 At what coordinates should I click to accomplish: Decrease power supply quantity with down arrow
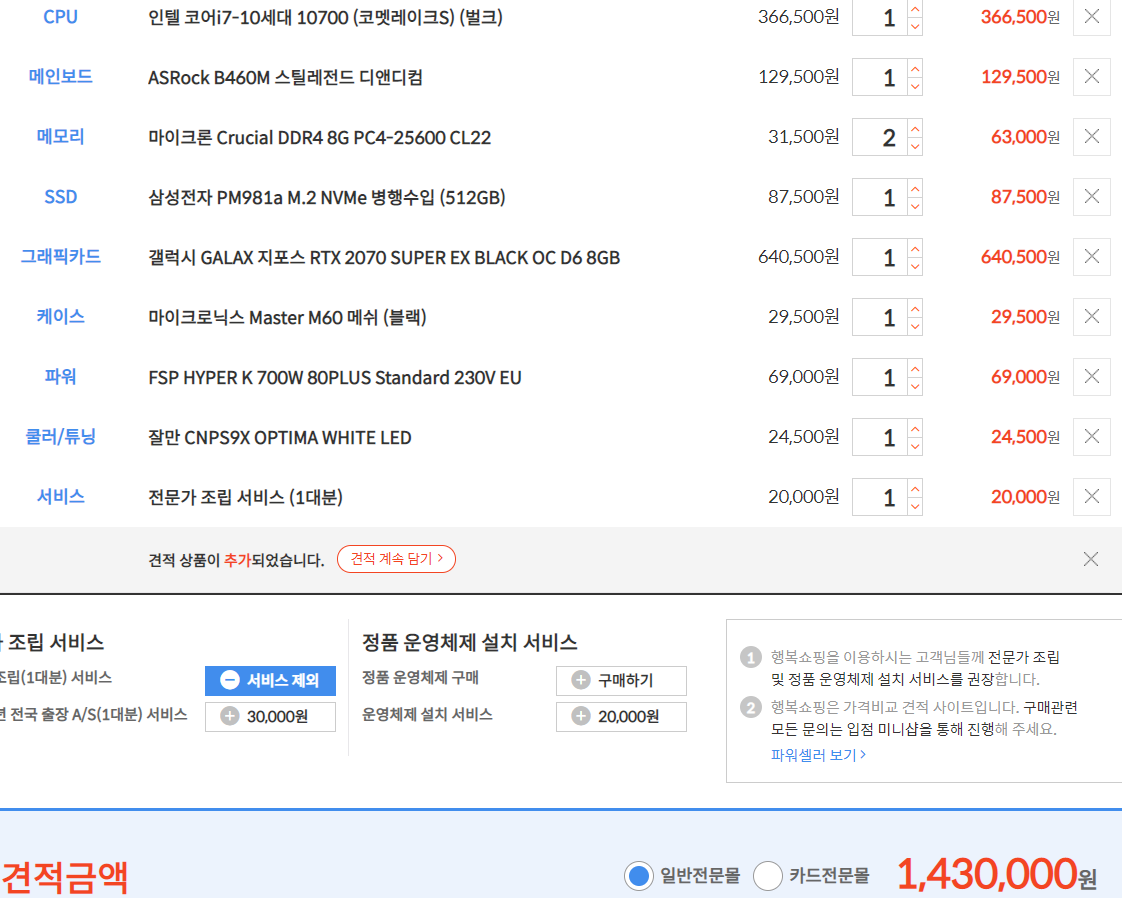914,386
